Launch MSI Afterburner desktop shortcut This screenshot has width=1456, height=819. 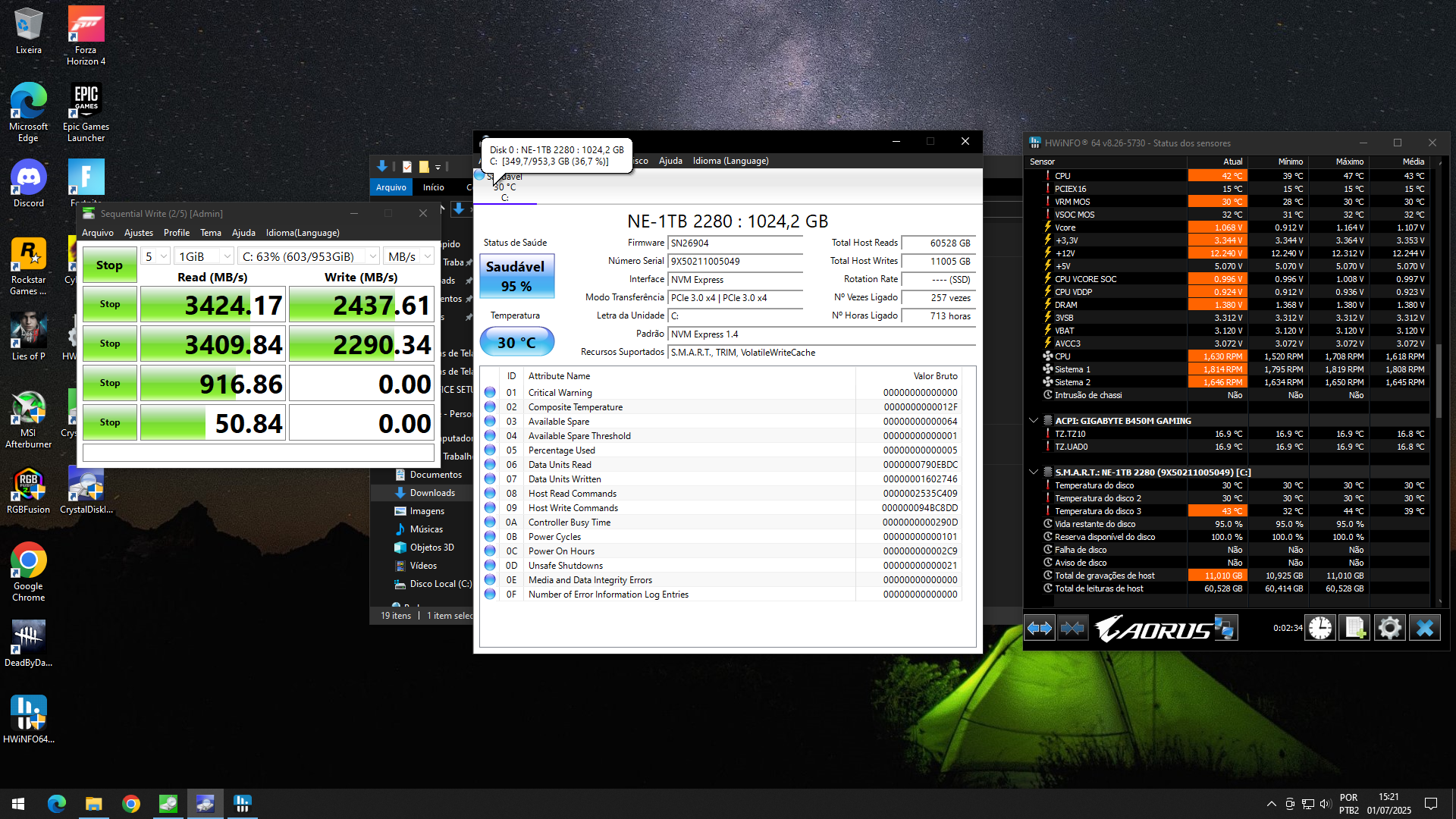[28, 410]
